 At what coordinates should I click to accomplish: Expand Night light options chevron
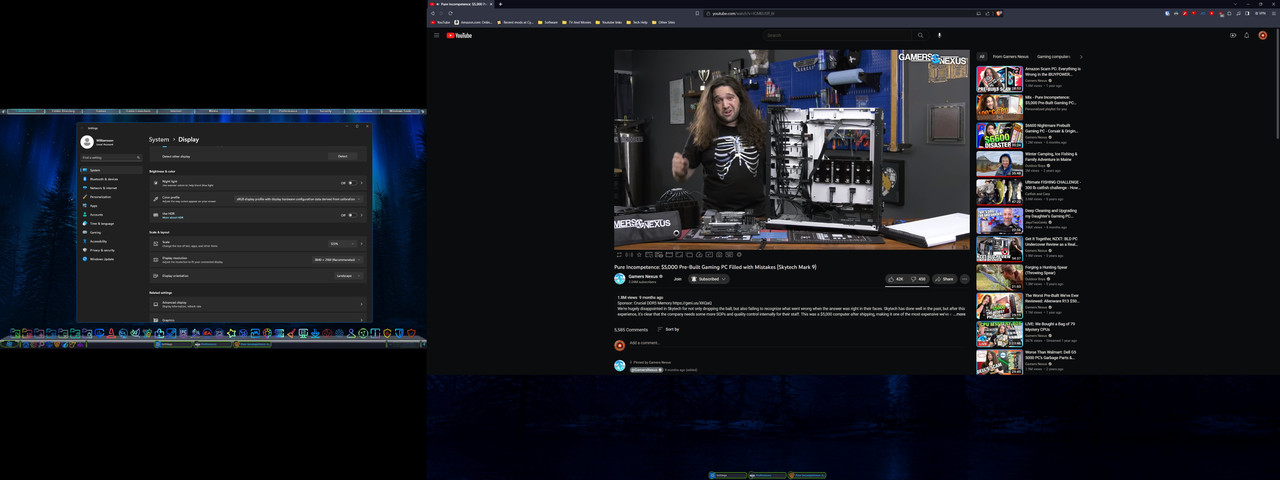361,183
